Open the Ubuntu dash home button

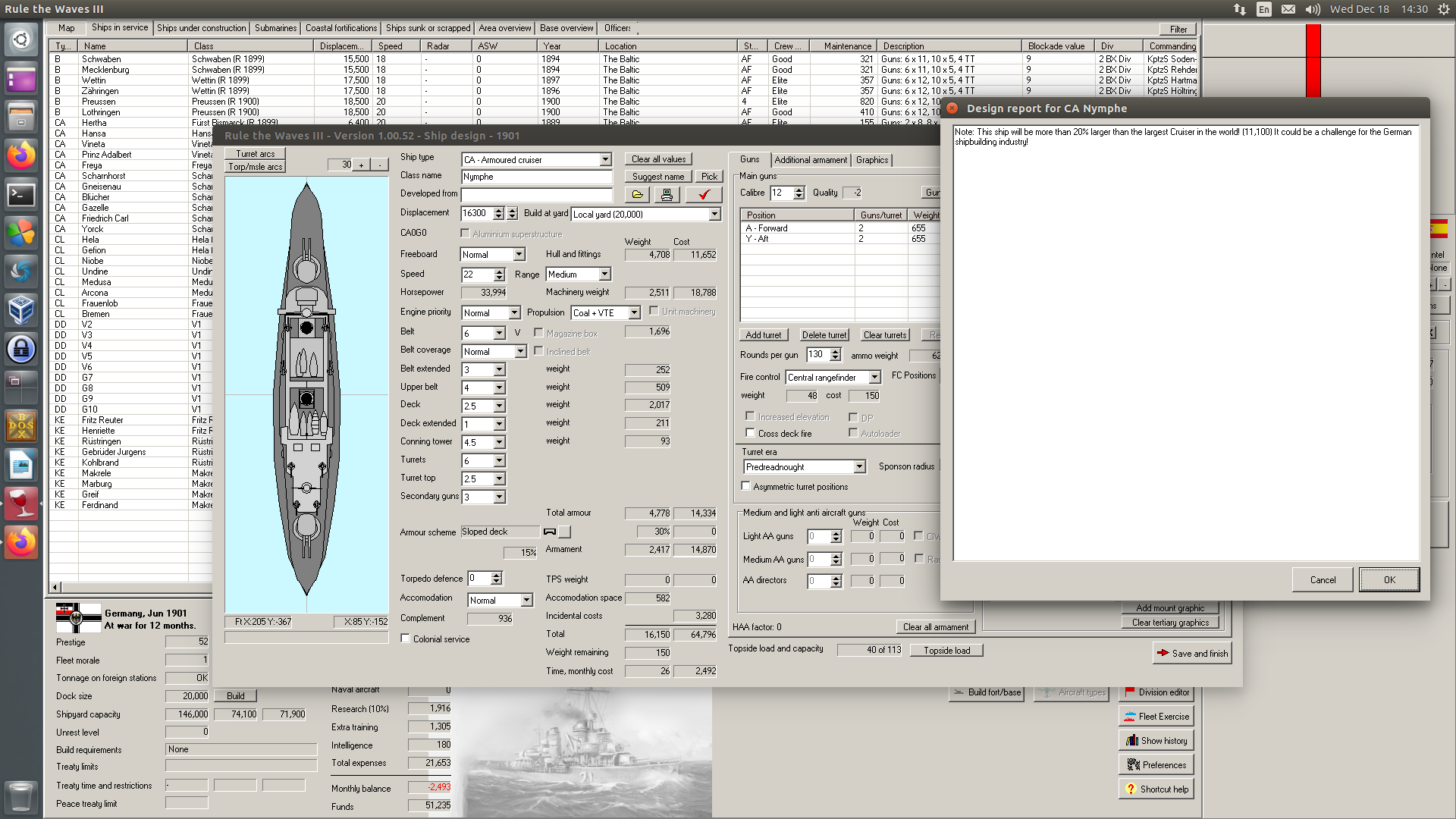(x=20, y=39)
